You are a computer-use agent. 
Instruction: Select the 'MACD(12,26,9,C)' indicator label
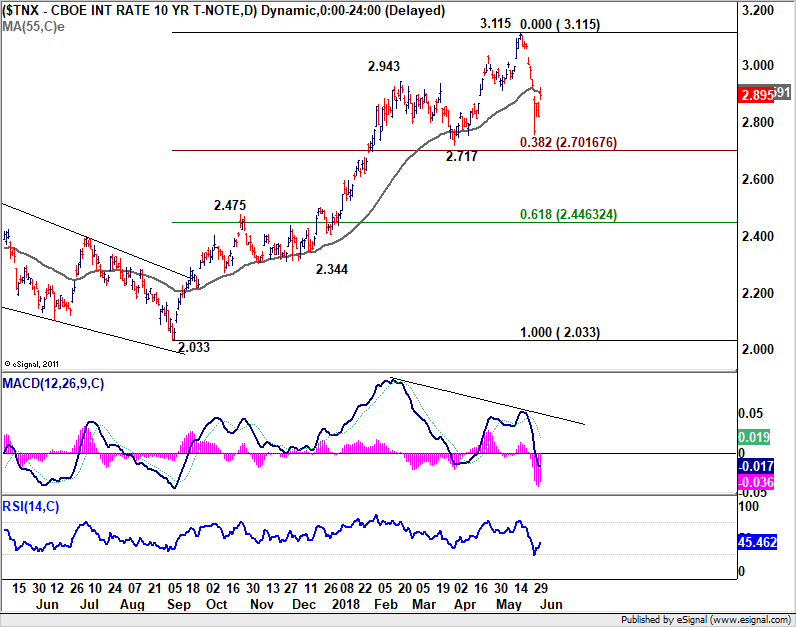point(53,383)
